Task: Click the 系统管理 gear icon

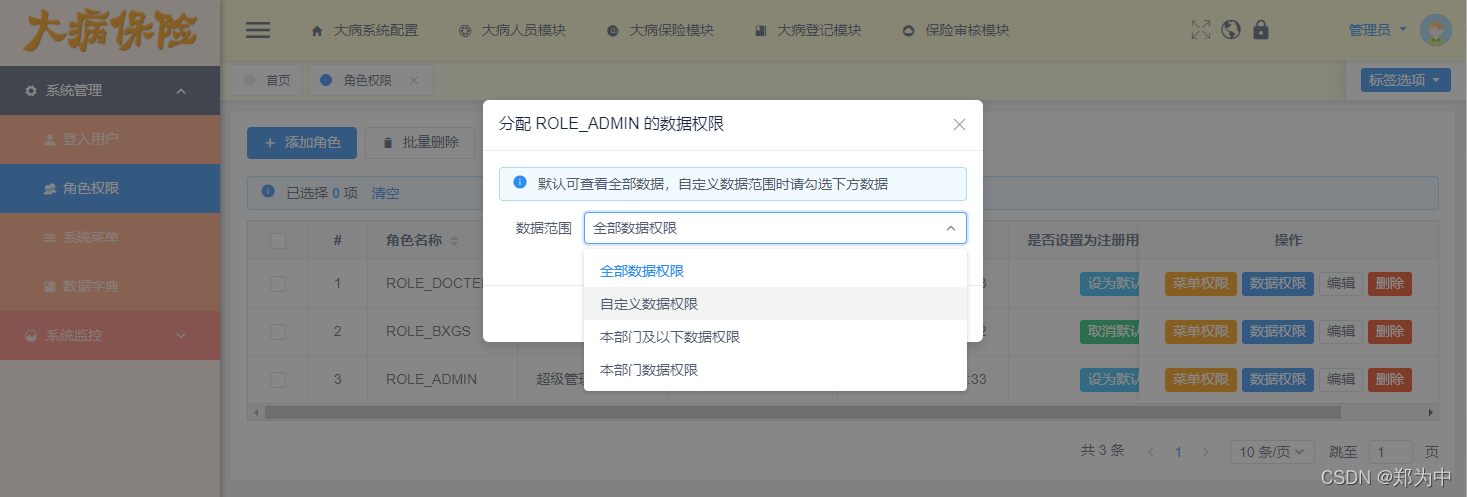Action: click(31, 91)
